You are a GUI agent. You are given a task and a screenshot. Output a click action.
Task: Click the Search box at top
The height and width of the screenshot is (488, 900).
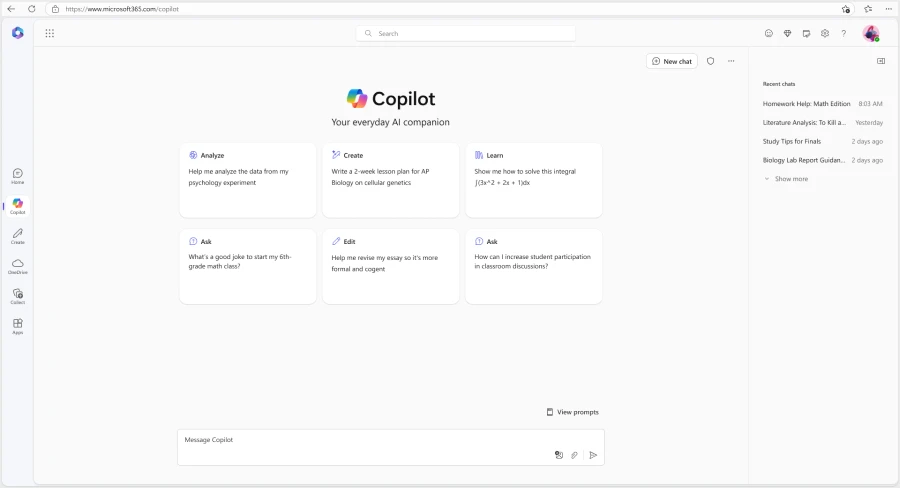point(465,33)
